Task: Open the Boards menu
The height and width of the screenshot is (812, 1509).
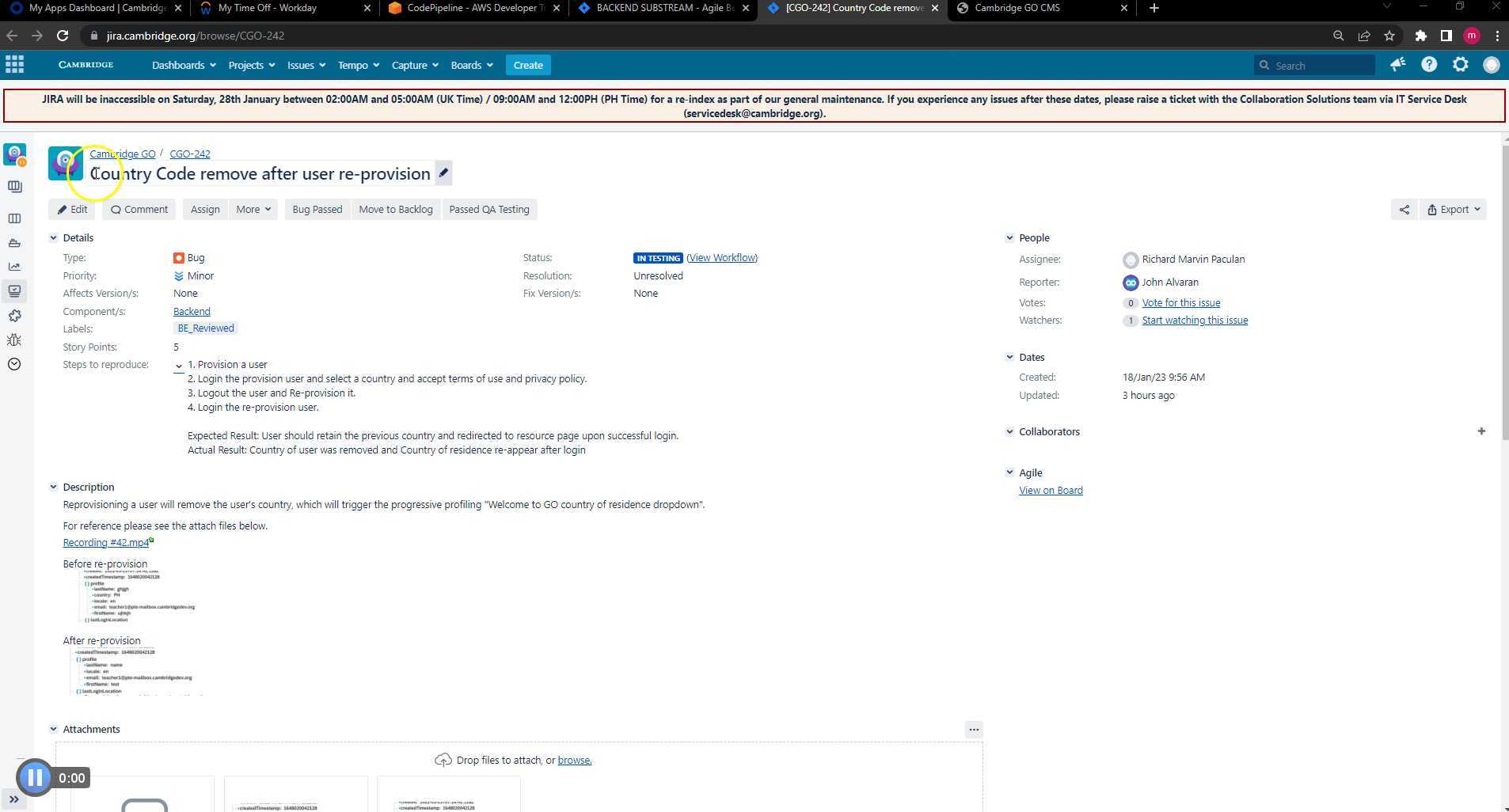Action: click(471, 65)
